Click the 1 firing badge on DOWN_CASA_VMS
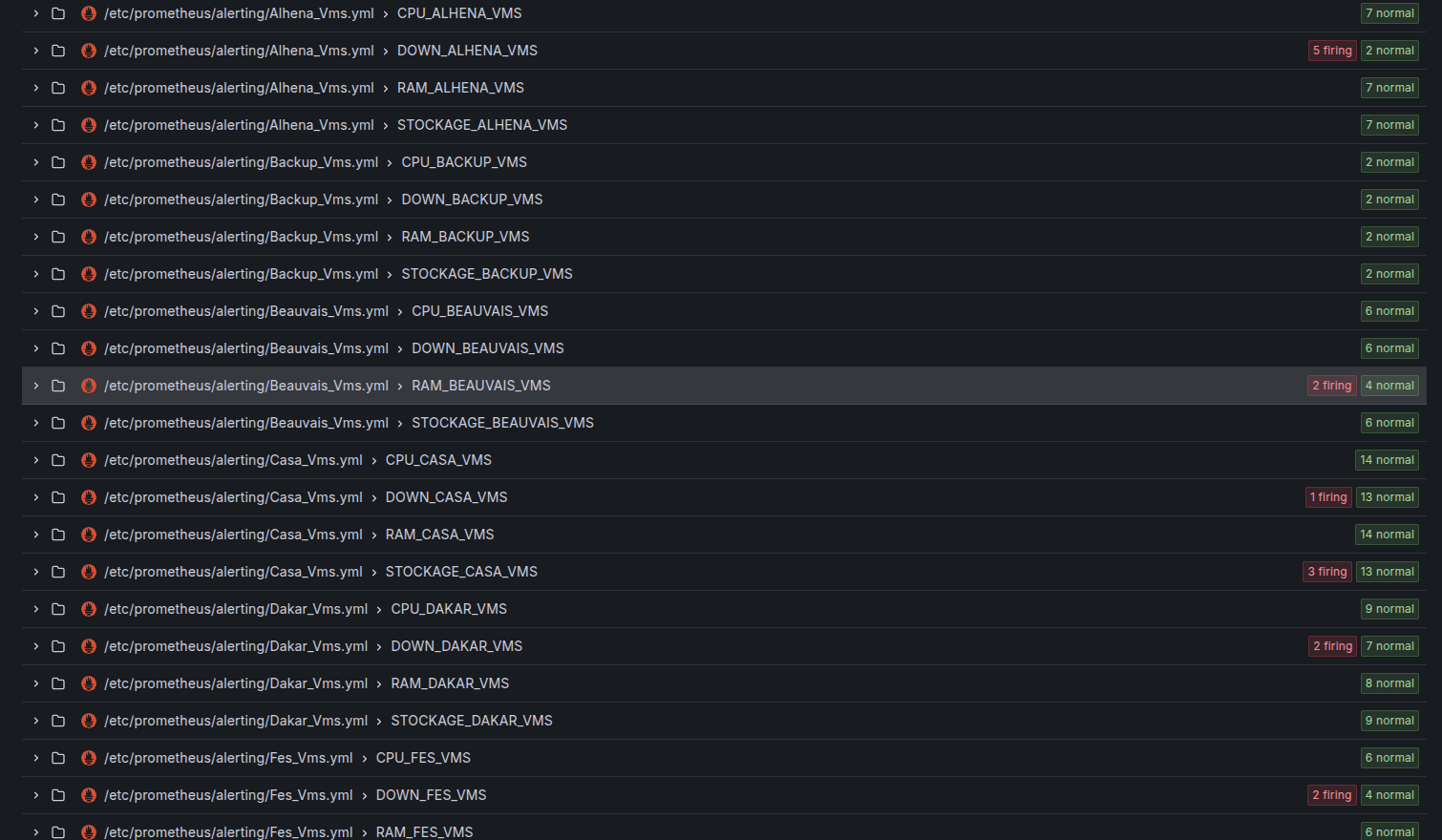Image resolution: width=1442 pixels, height=840 pixels. (1328, 496)
